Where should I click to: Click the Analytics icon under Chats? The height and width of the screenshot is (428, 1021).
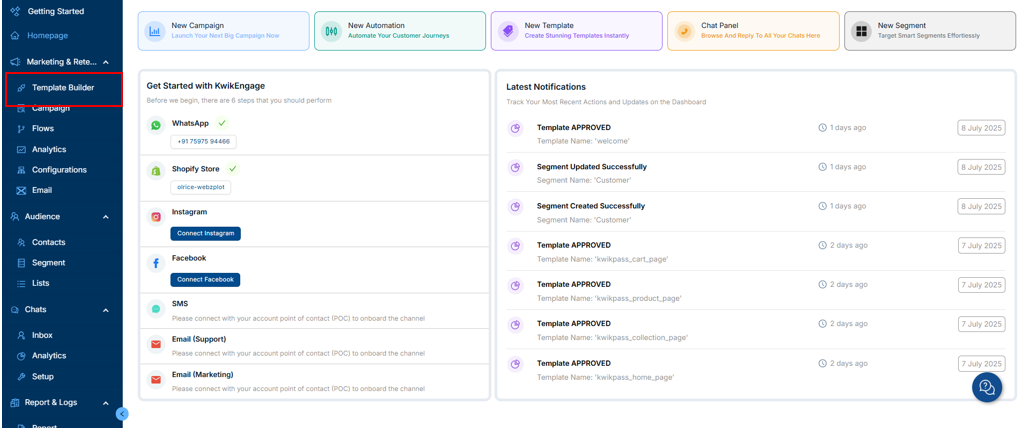(21, 356)
